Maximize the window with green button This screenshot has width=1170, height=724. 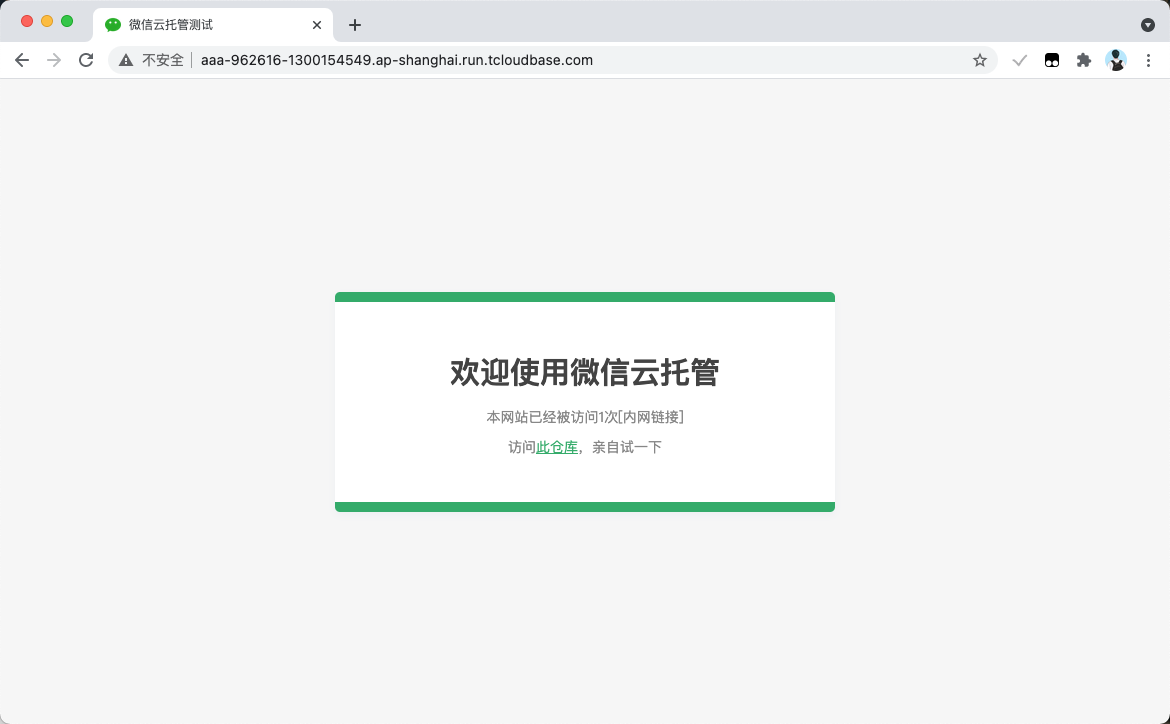click(x=67, y=21)
